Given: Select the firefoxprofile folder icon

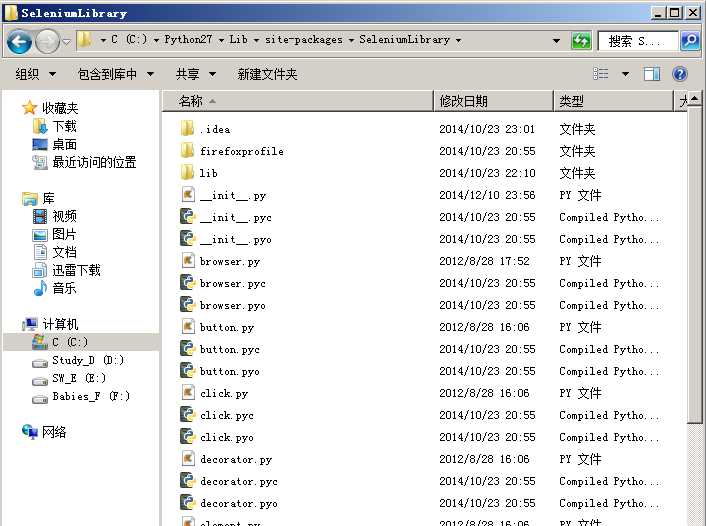Looking at the screenshot, I should (x=187, y=151).
